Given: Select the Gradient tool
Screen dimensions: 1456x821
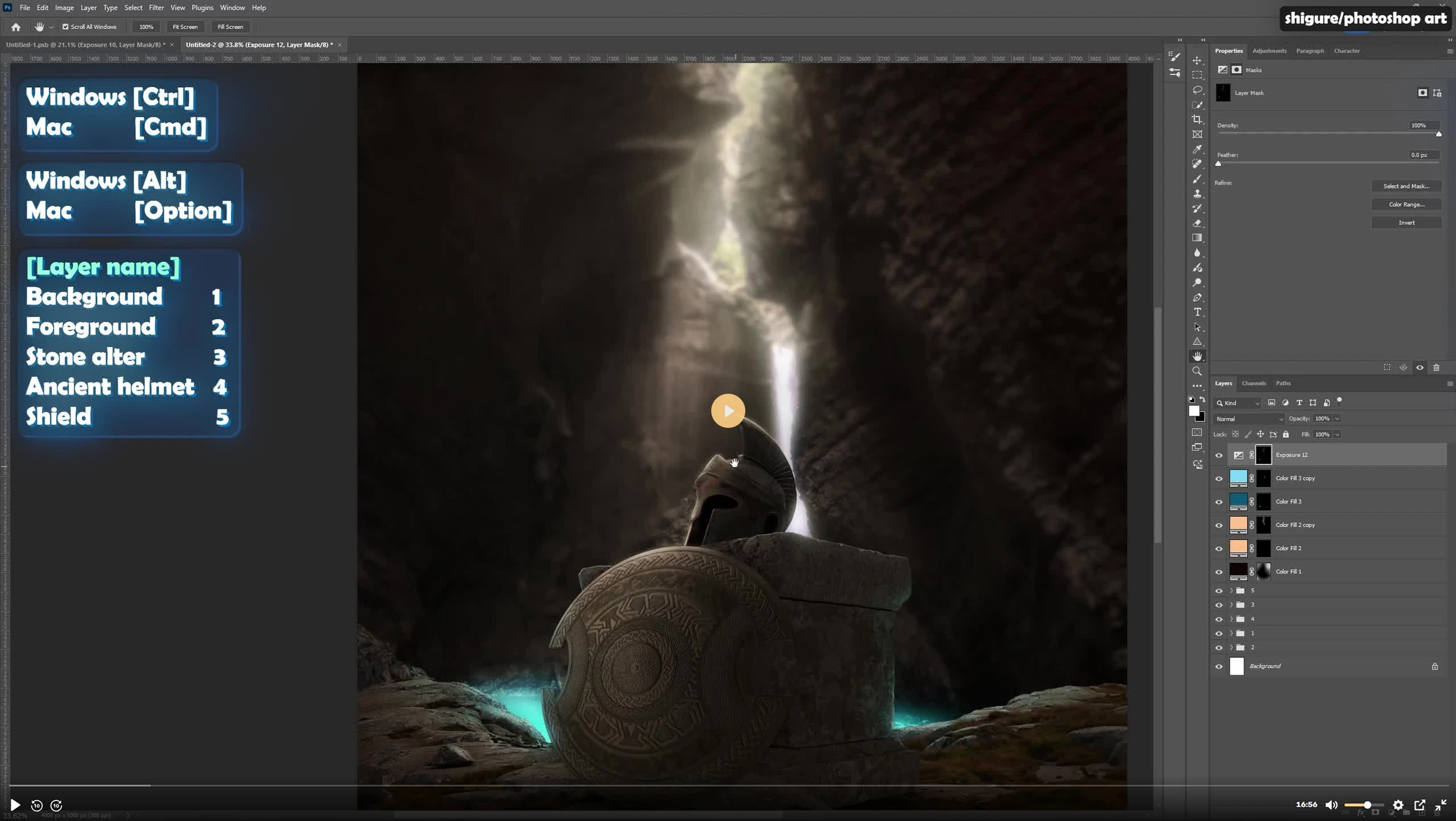Looking at the screenshot, I should point(1197,238).
